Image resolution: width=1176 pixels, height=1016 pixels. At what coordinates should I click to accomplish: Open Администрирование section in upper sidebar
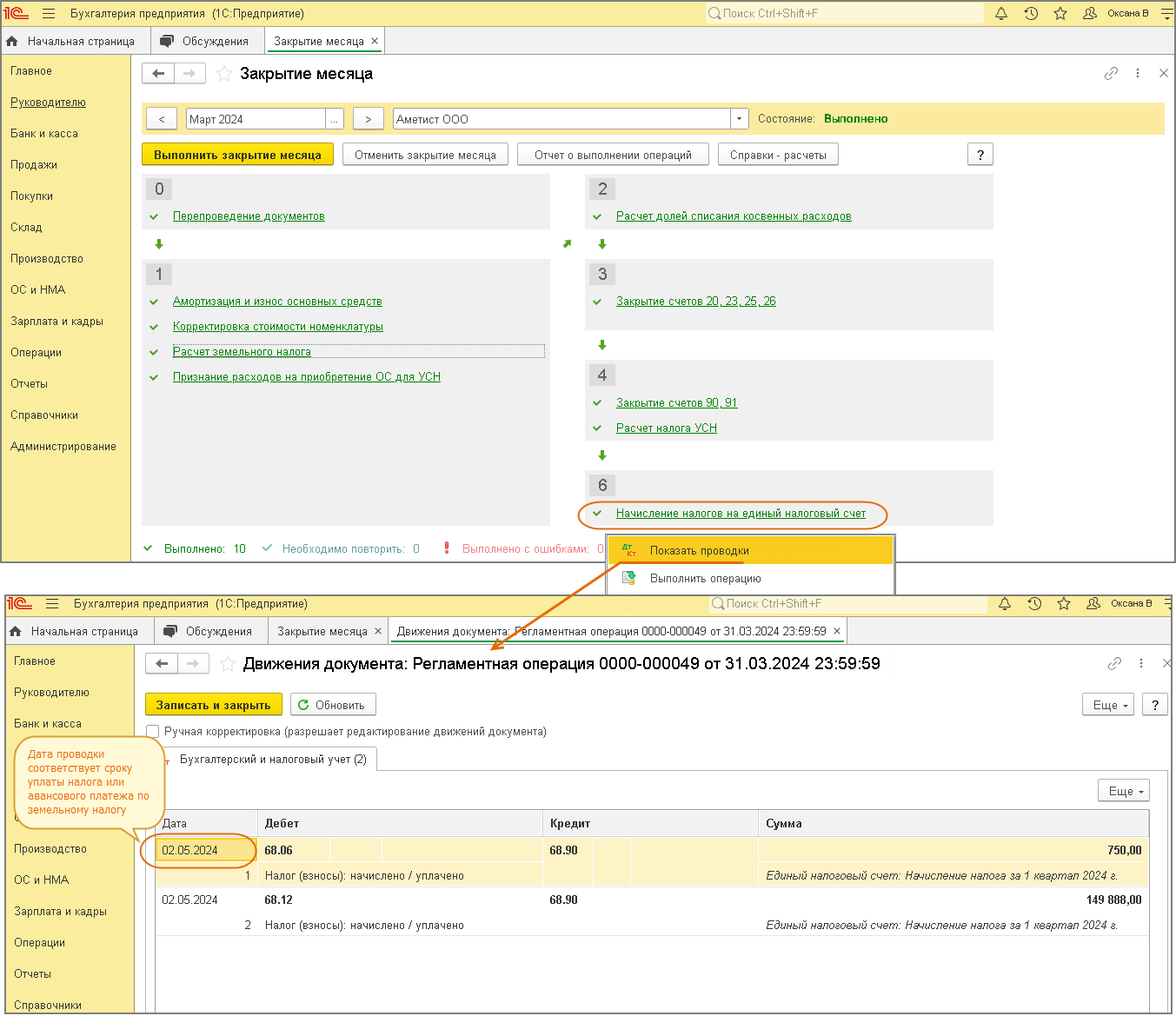[63, 447]
